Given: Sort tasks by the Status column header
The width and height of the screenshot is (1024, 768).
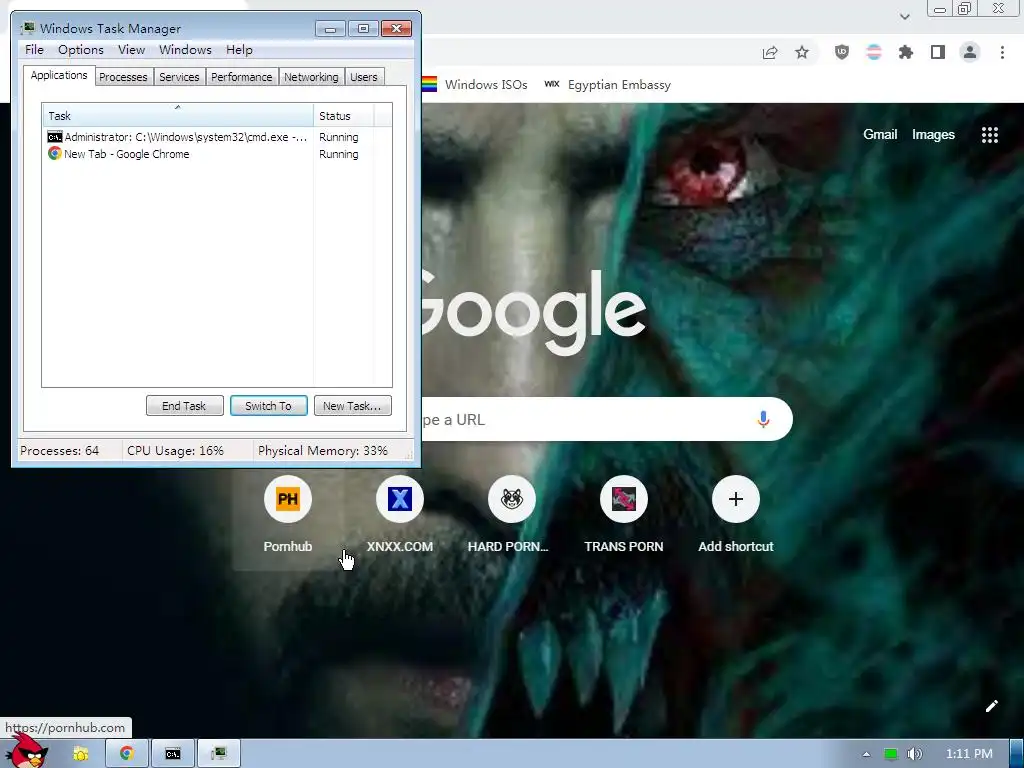Looking at the screenshot, I should pos(344,116).
